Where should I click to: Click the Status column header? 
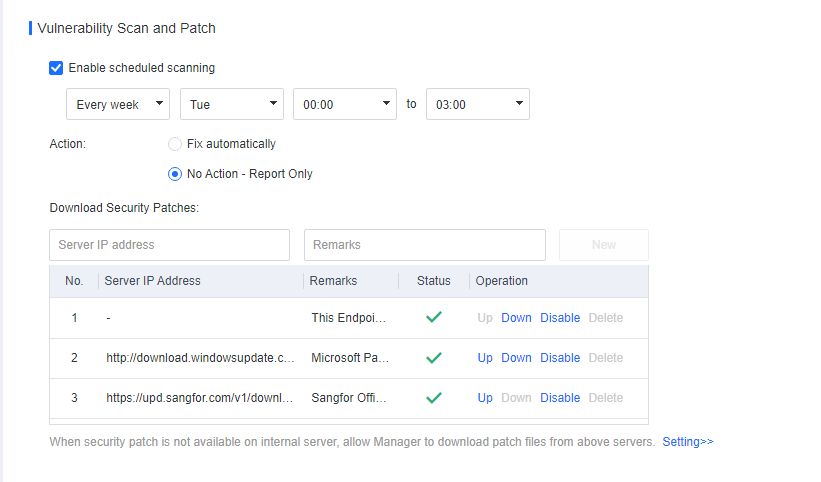click(x=434, y=281)
